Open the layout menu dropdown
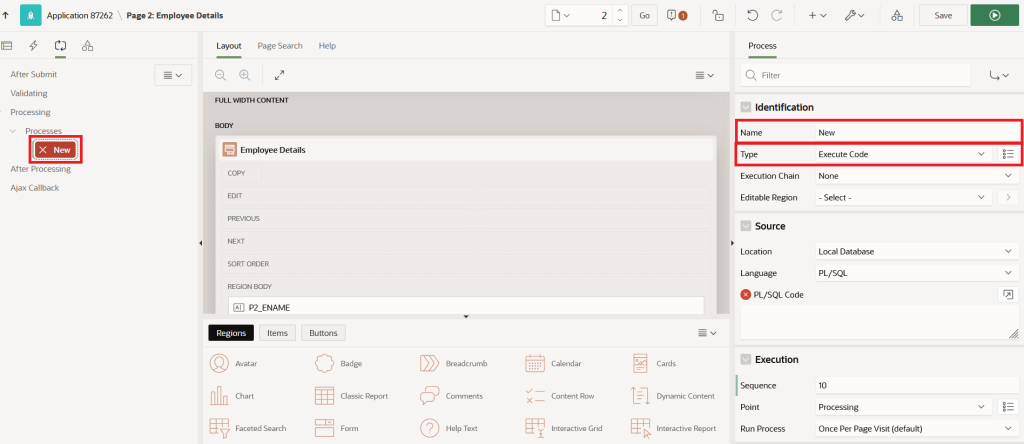Screen dimensions: 1024x444 (x=705, y=75)
